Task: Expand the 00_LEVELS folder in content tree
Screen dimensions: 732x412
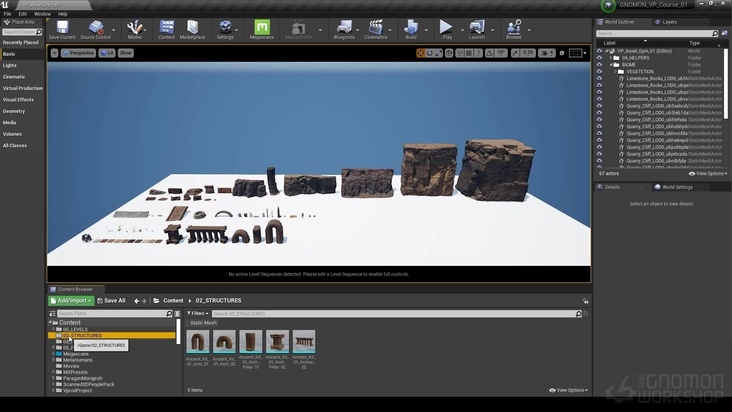Action: click(53, 329)
